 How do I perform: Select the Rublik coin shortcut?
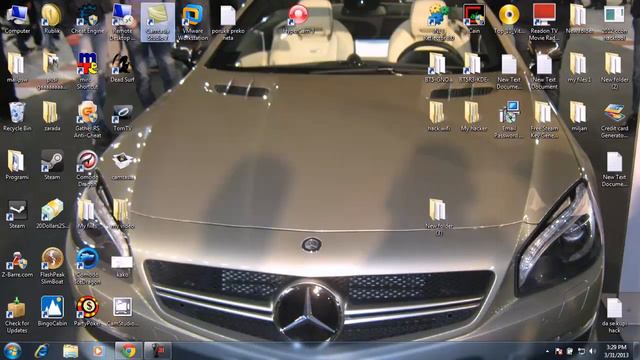click(x=52, y=18)
